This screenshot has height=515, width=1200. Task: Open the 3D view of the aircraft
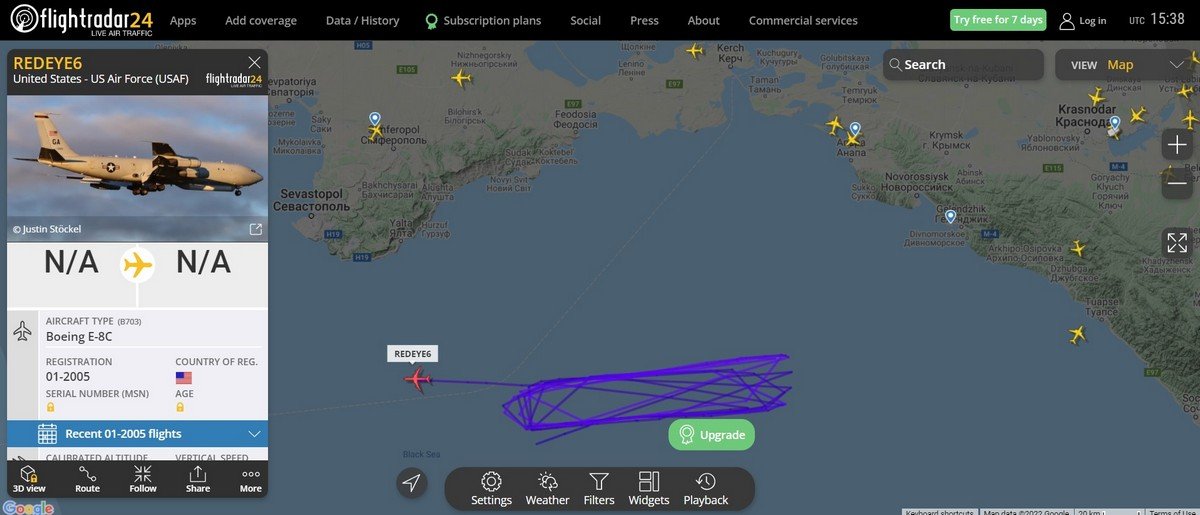[29, 479]
